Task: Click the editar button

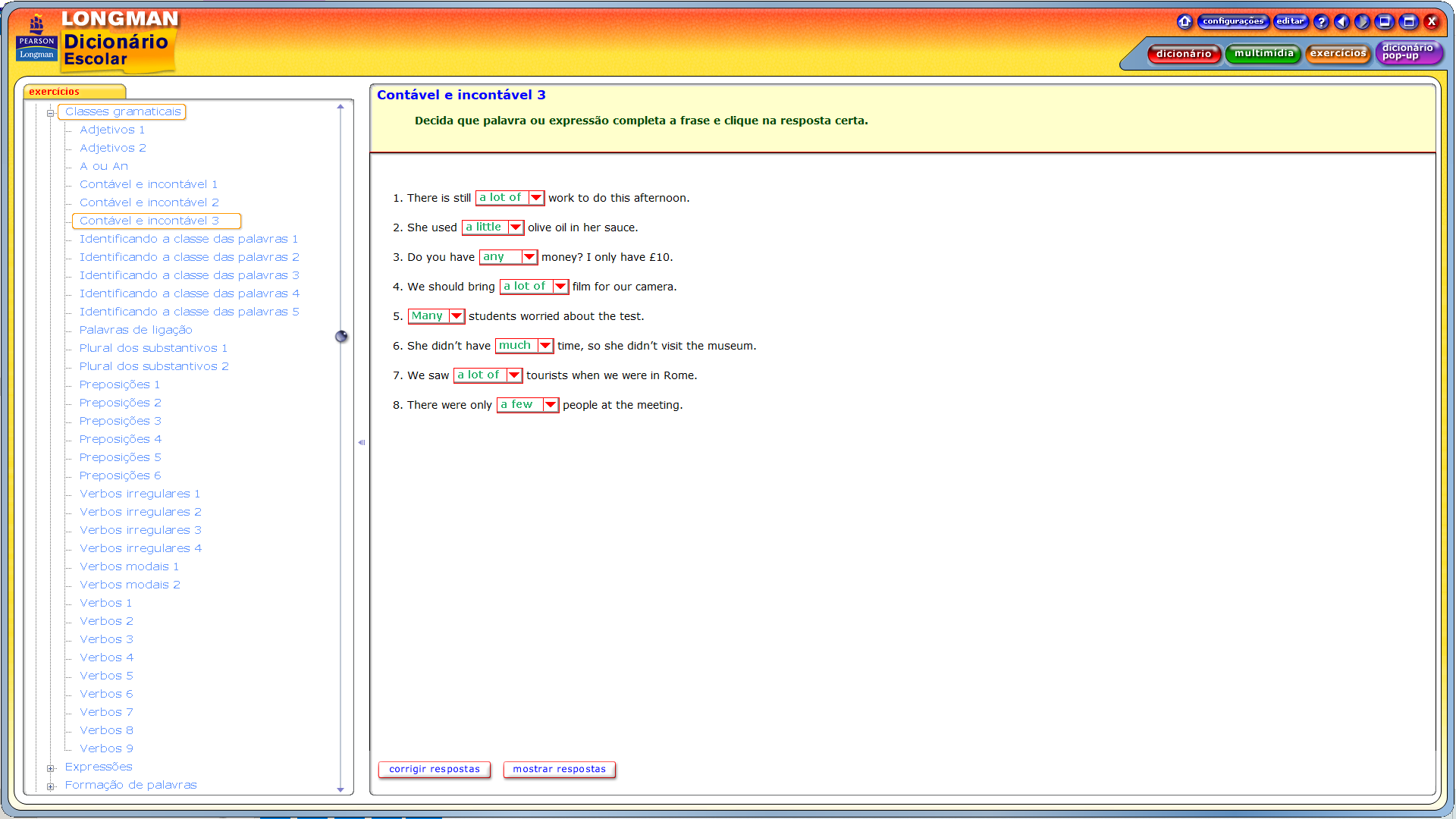Action: point(1291,21)
